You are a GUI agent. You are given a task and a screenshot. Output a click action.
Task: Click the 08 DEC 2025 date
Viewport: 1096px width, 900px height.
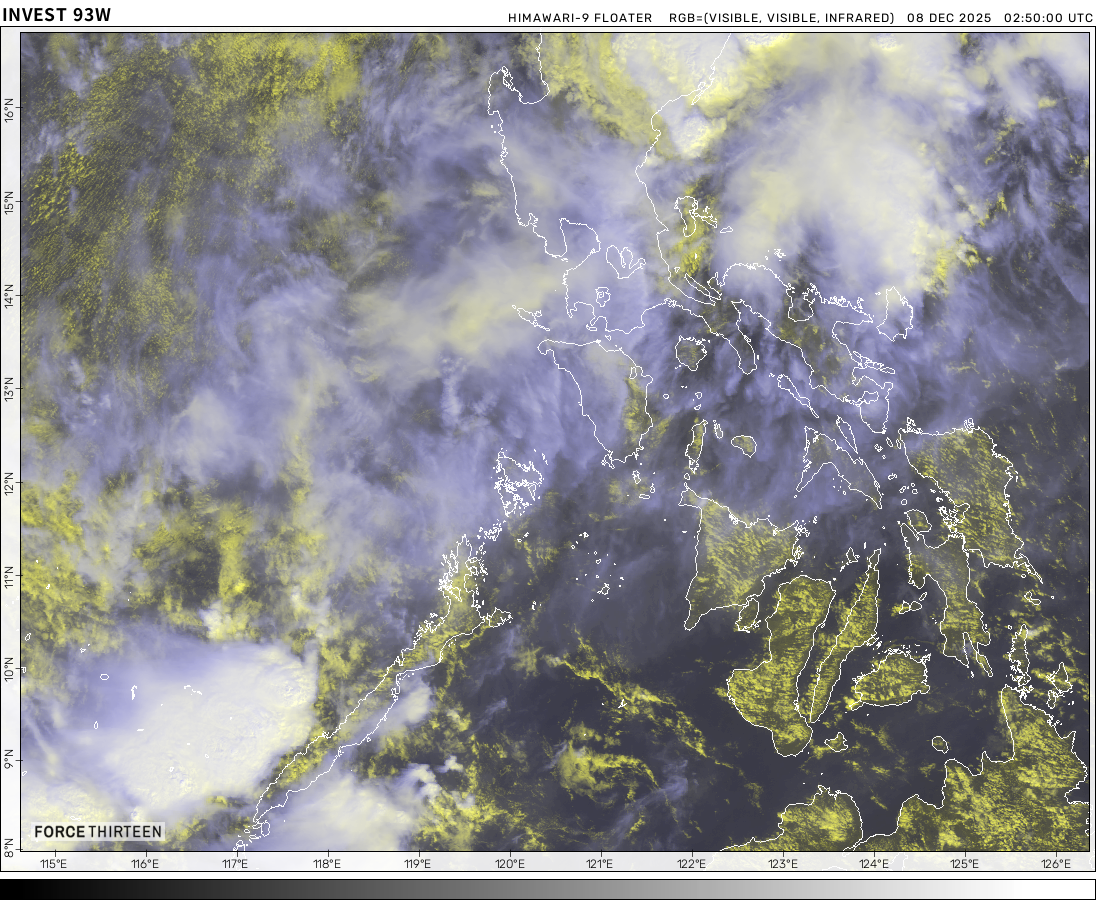coord(950,18)
